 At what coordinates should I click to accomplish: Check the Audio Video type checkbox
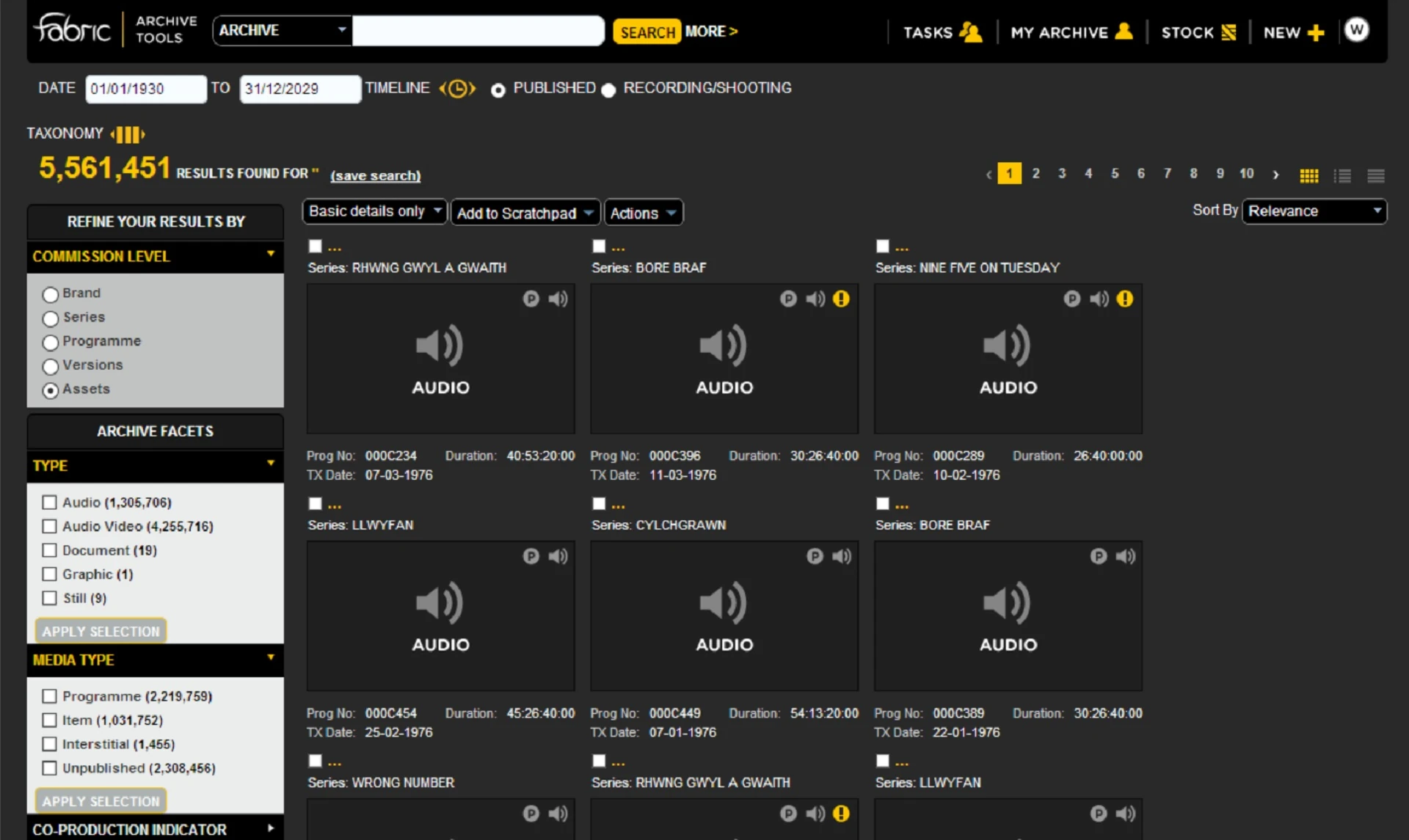click(x=50, y=526)
